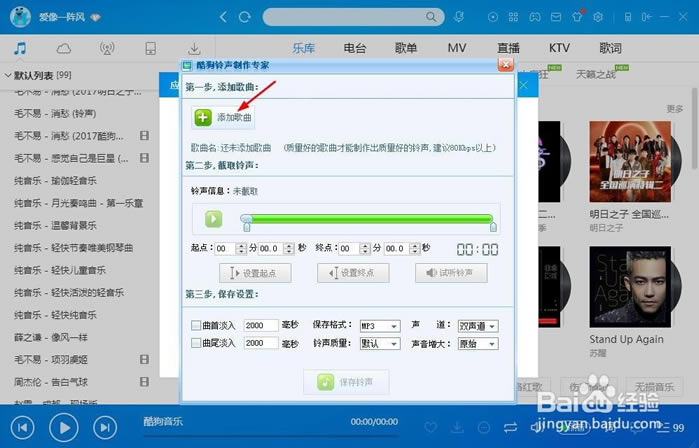Click the user avatar icon
Image resolution: width=699 pixels, height=448 pixels.
(21, 17)
